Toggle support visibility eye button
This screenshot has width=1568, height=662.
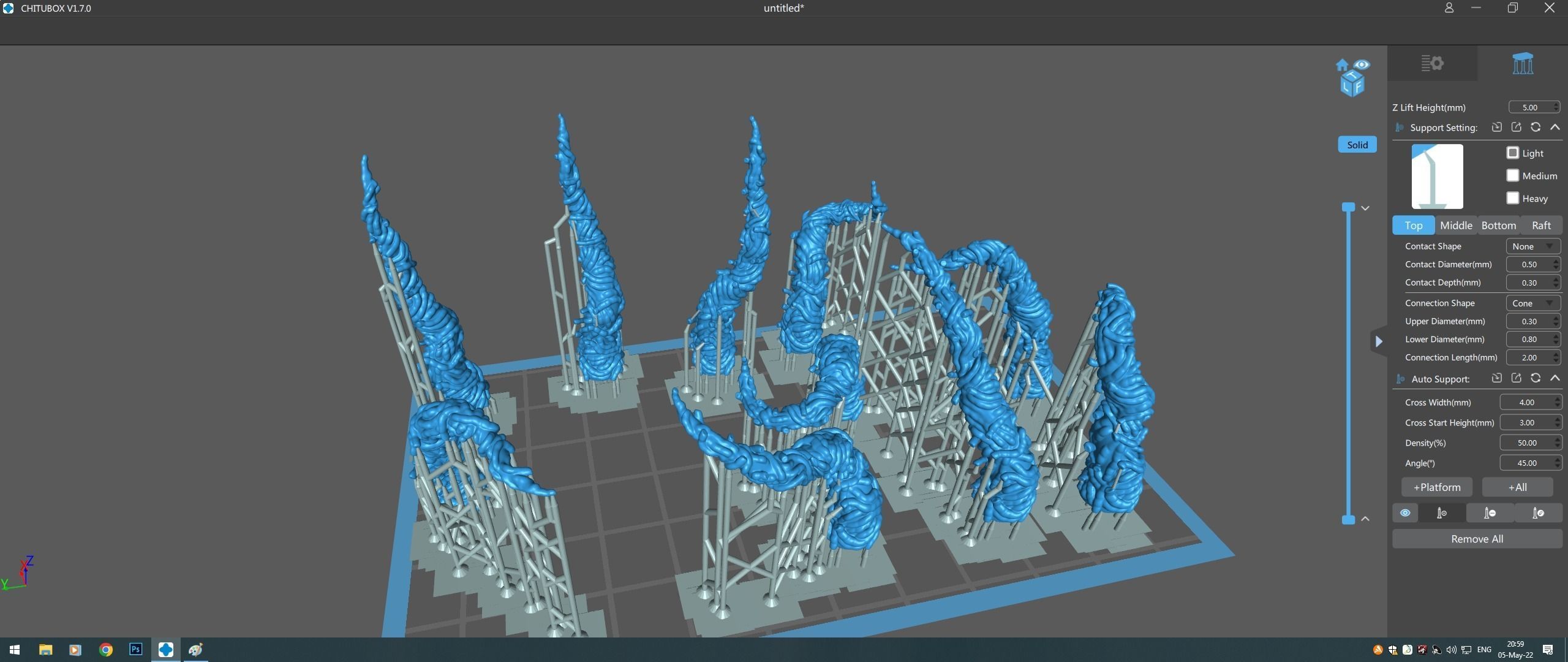click(x=1405, y=513)
